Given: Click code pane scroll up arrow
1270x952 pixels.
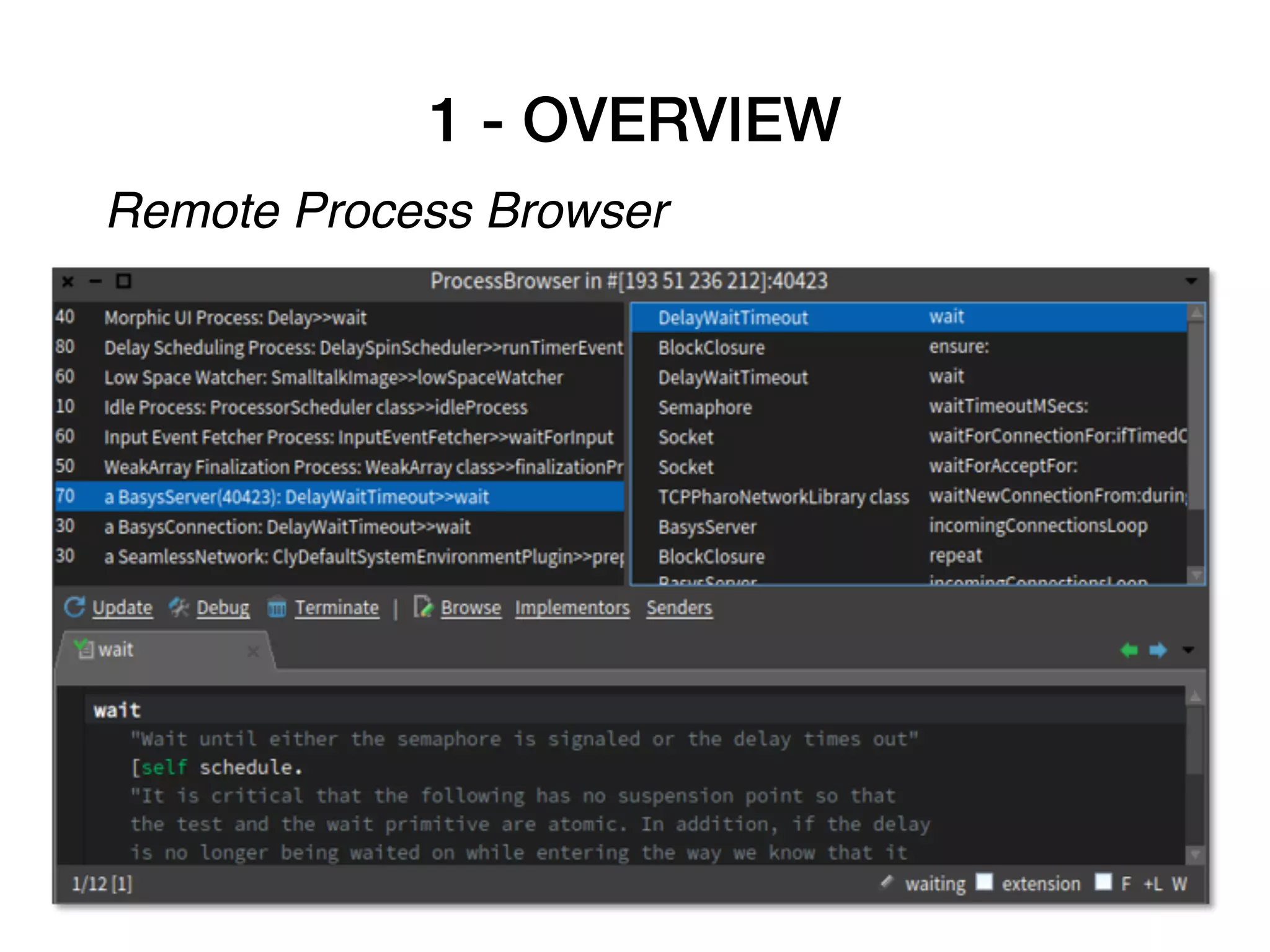Looking at the screenshot, I should (x=1196, y=697).
